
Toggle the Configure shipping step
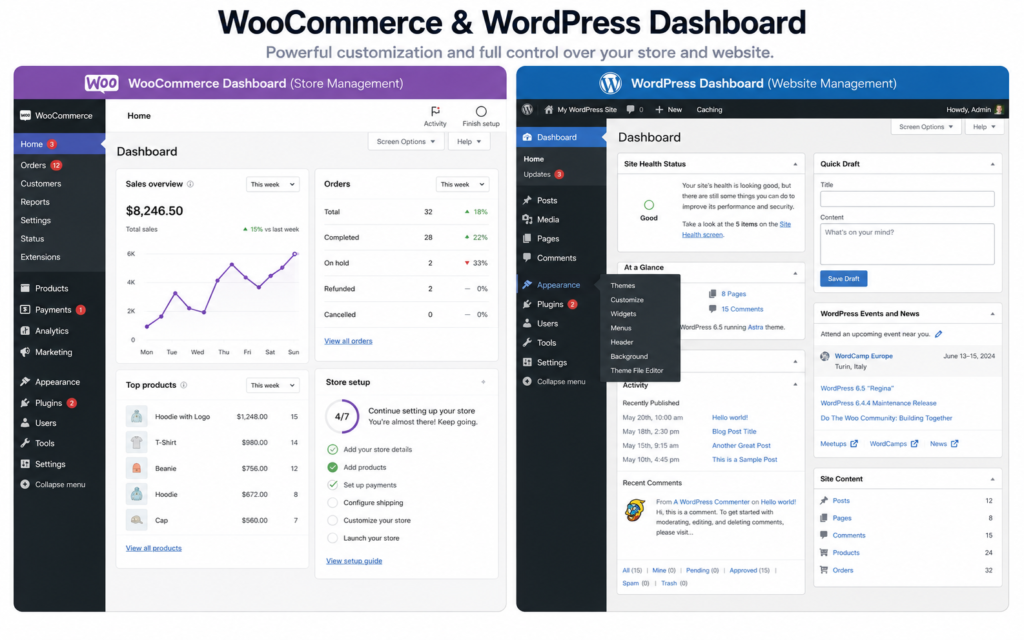tap(332, 502)
